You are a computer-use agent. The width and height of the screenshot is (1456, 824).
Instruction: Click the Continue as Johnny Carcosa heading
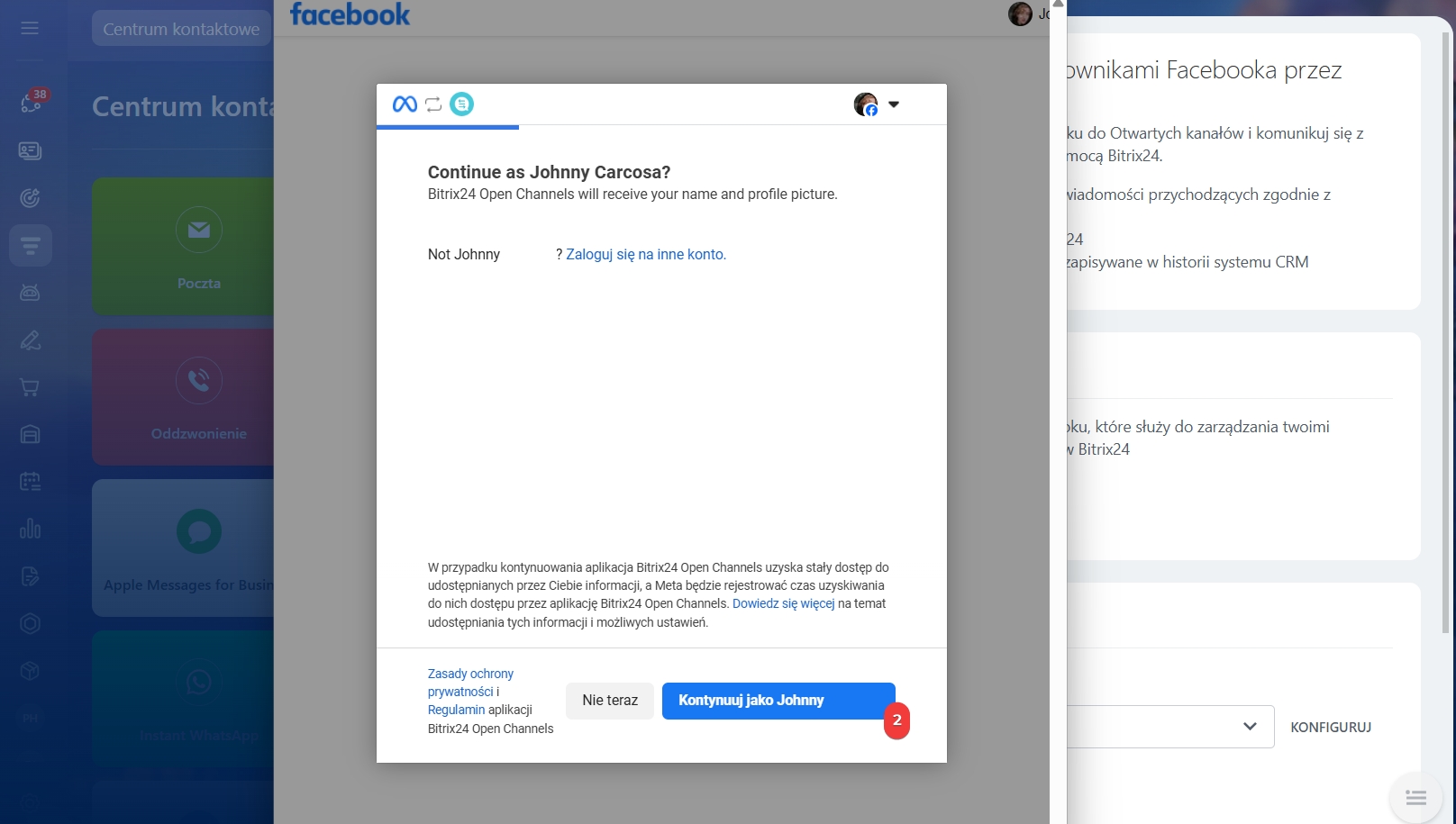click(549, 173)
